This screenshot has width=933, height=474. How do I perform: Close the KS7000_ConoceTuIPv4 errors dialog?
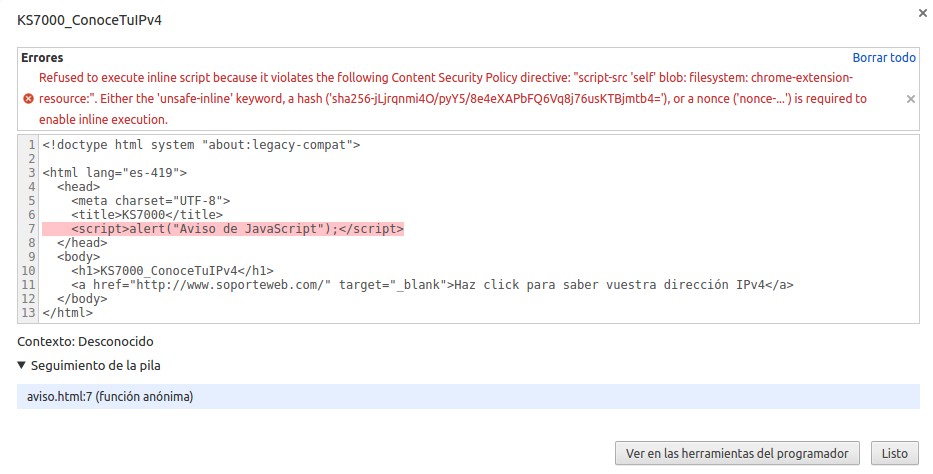921,12
